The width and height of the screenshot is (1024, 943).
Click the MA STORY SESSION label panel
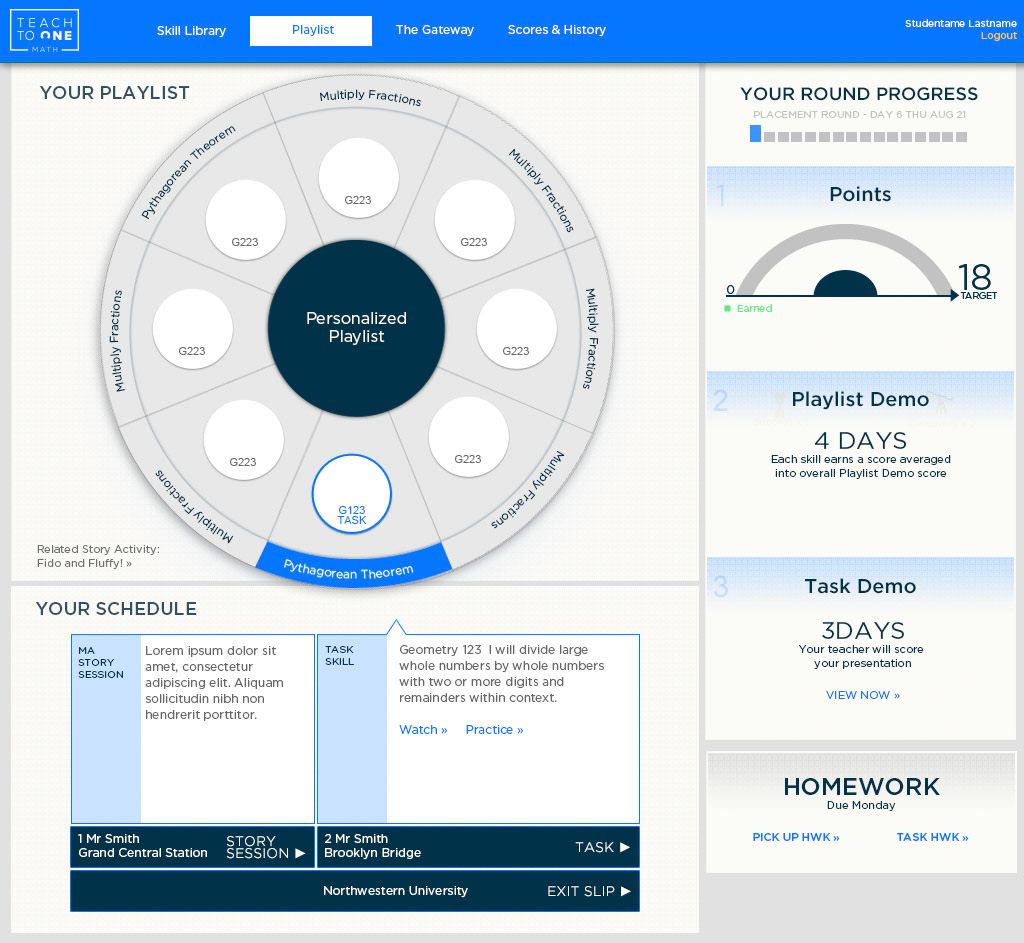tap(106, 728)
